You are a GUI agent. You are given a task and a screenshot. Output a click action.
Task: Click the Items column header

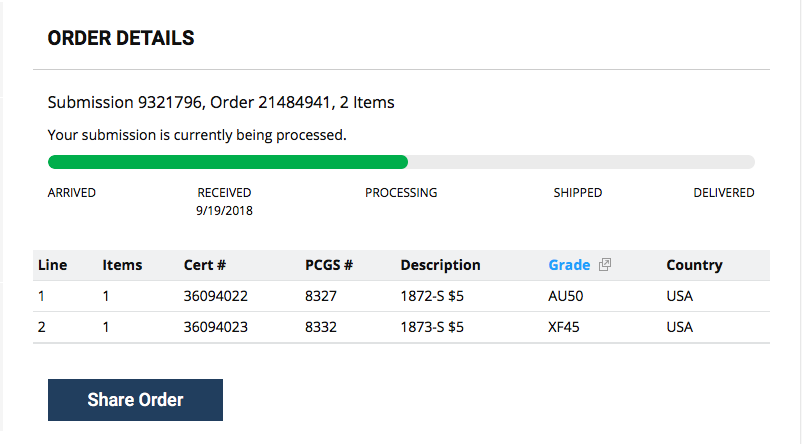[122, 265]
